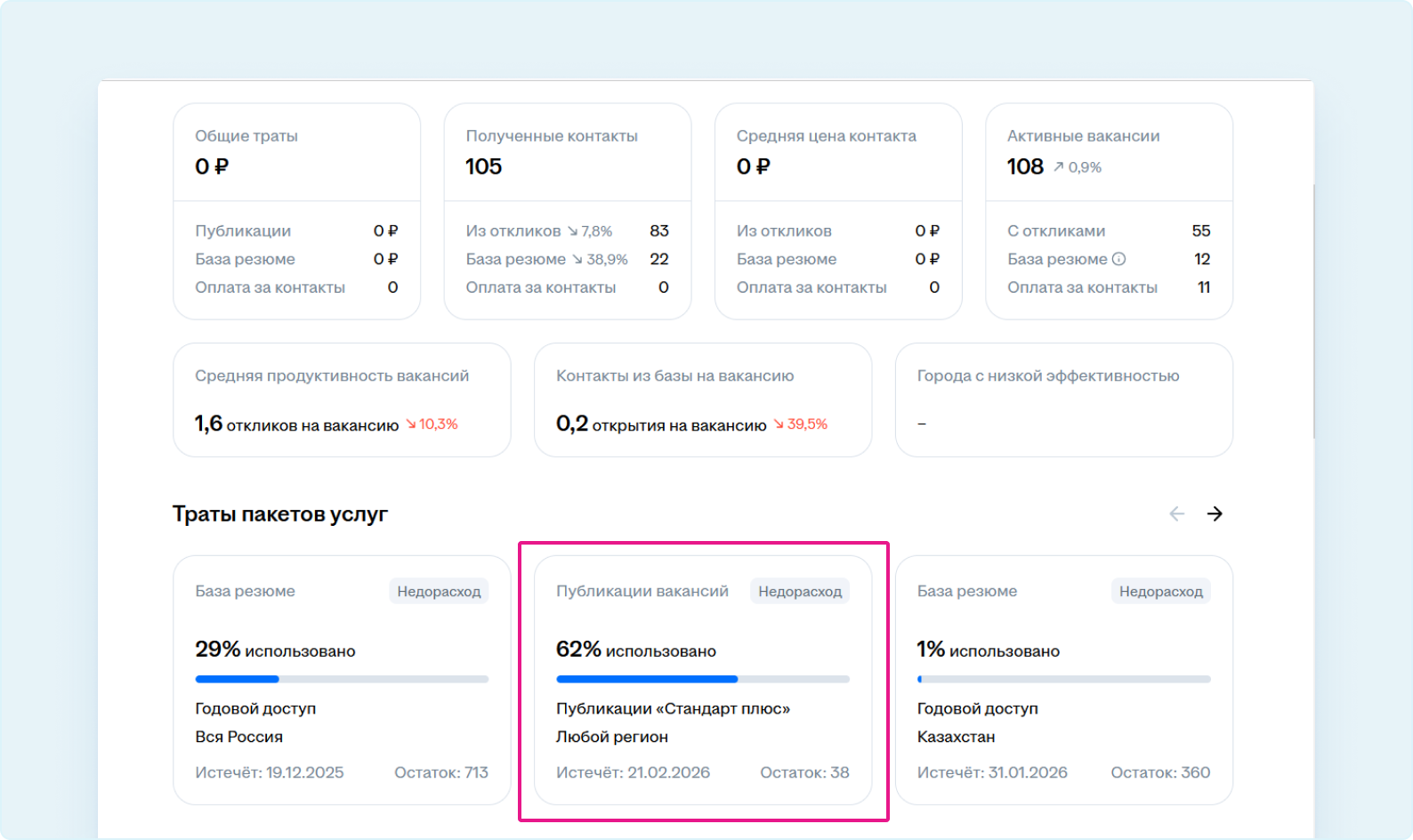
Task: Click the 29% использовано progress bar
Action: tap(342, 679)
